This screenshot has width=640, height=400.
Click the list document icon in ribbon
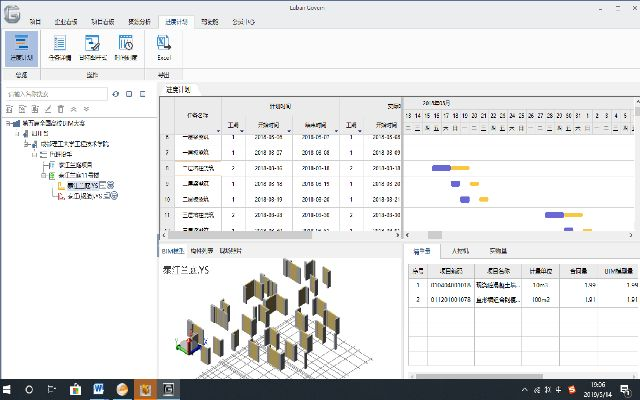coord(59,44)
